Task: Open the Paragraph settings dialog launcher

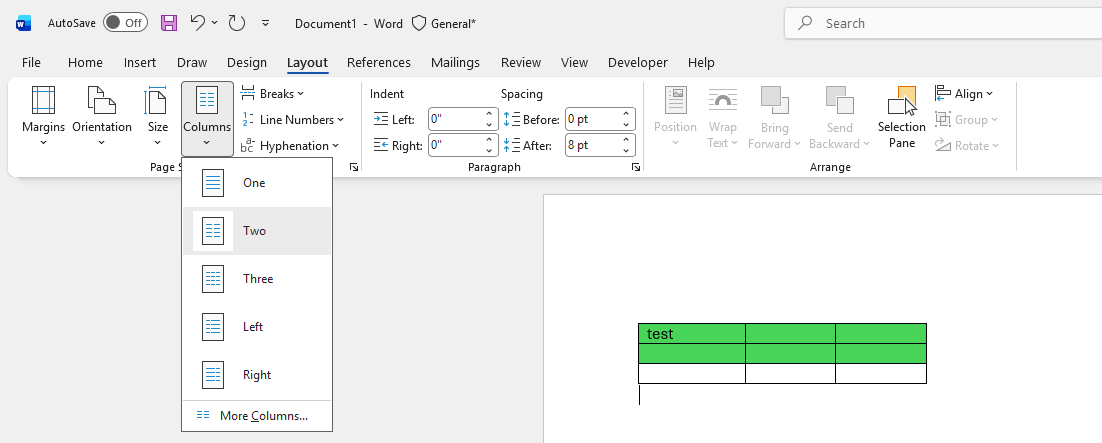Action: tap(636, 167)
